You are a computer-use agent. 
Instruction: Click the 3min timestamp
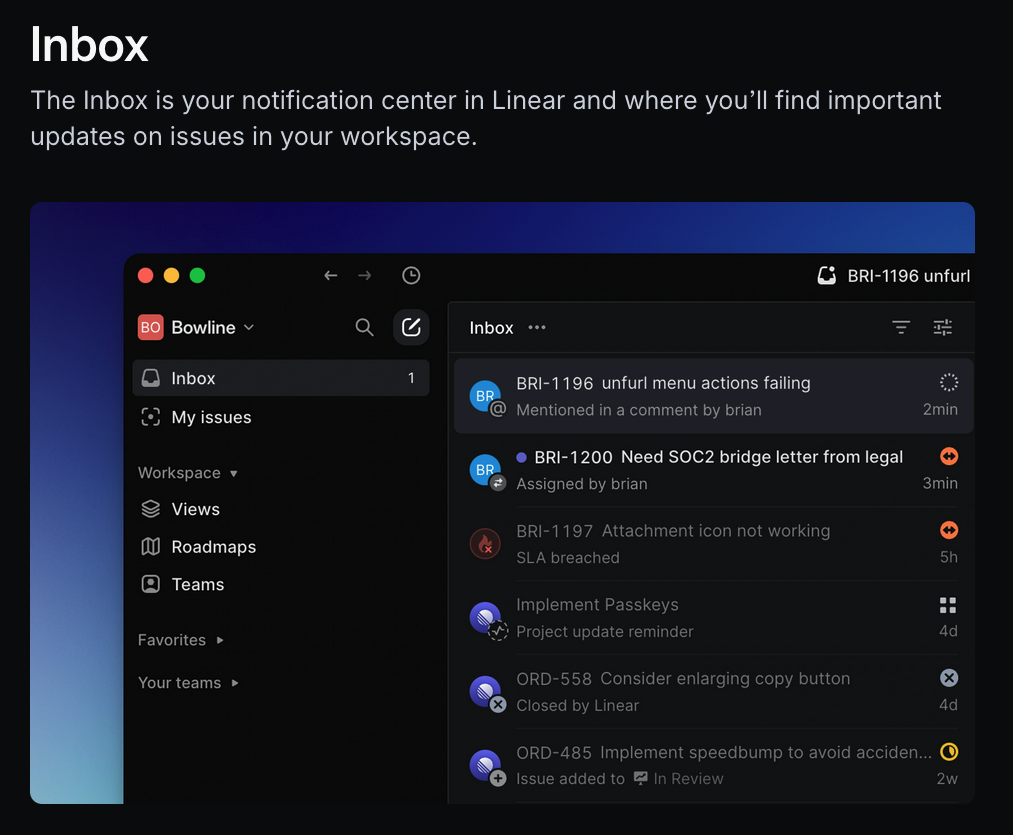(940, 483)
